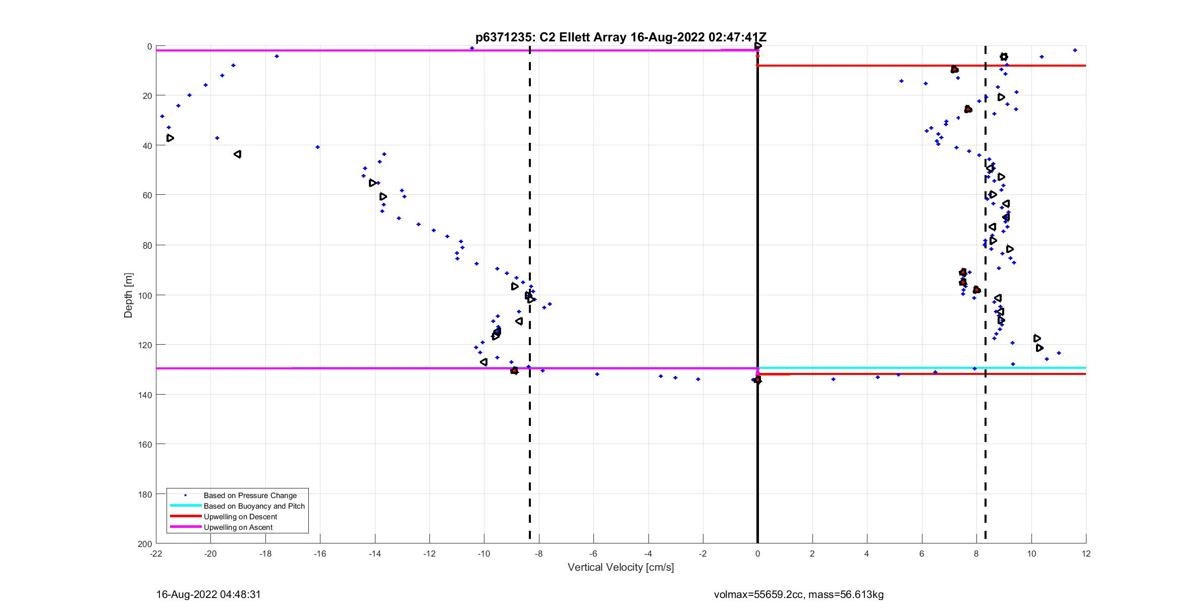Click depth axis tick label '140'

[143, 394]
